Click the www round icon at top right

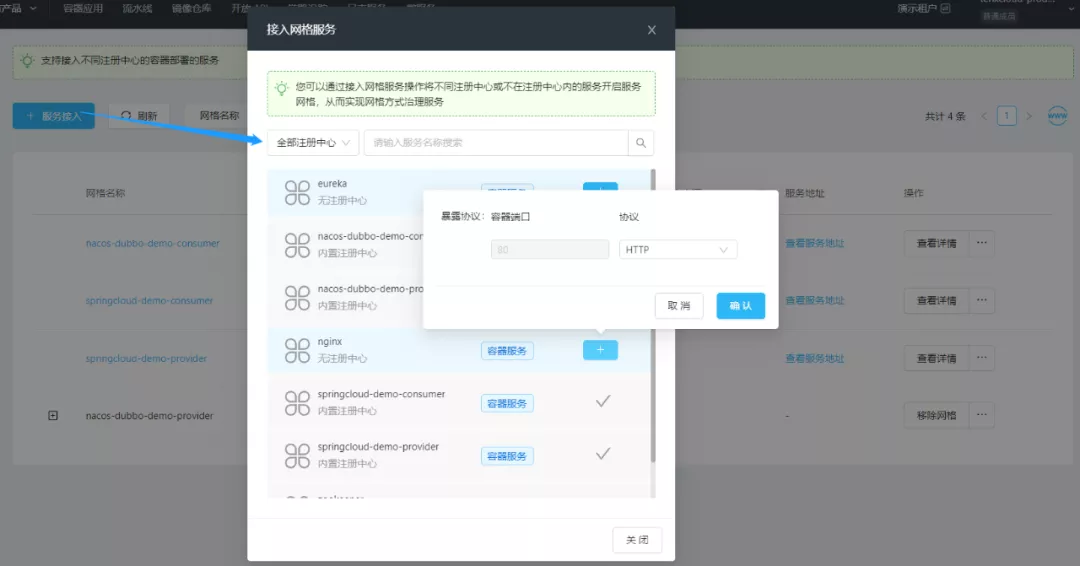(1057, 116)
